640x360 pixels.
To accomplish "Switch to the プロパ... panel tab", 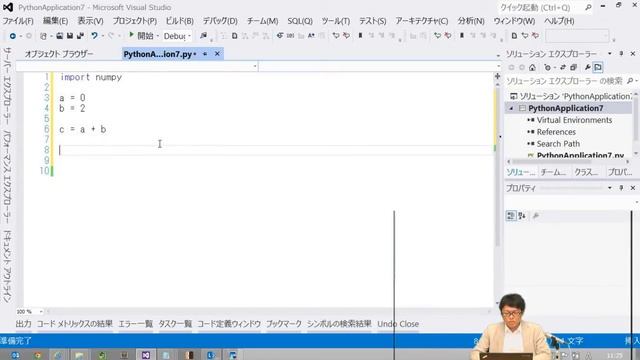I will [x=620, y=172].
